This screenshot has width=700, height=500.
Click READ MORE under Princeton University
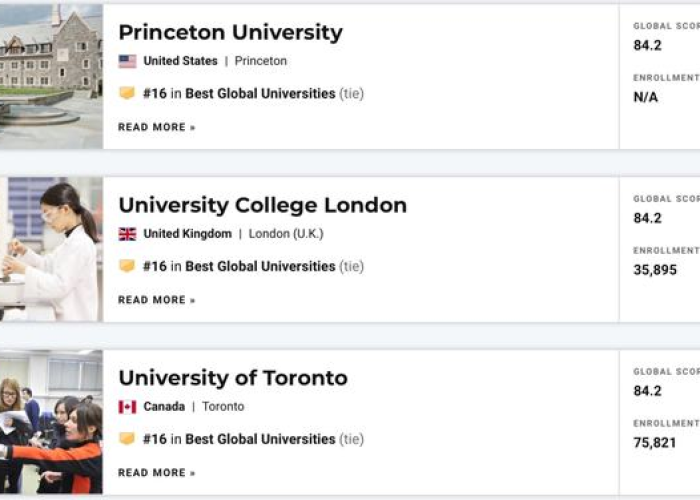coord(157,127)
